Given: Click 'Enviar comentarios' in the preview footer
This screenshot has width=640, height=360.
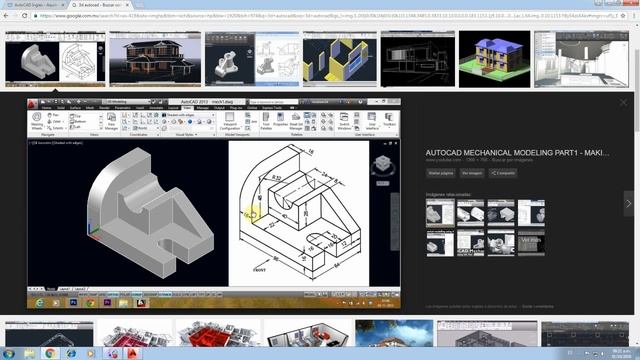Looking at the screenshot, I should 538,306.
